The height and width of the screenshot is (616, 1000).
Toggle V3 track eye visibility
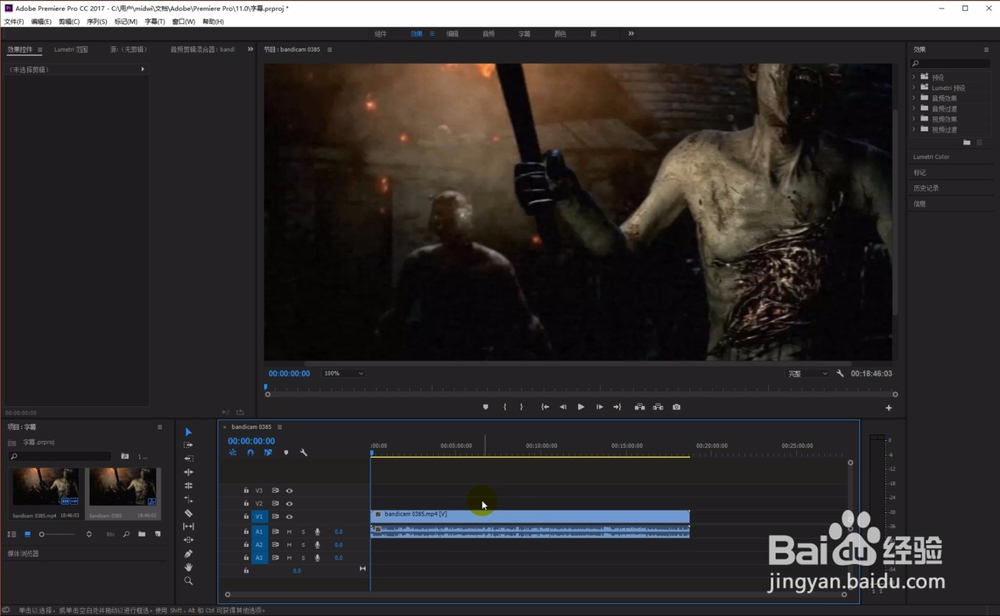[x=290, y=491]
